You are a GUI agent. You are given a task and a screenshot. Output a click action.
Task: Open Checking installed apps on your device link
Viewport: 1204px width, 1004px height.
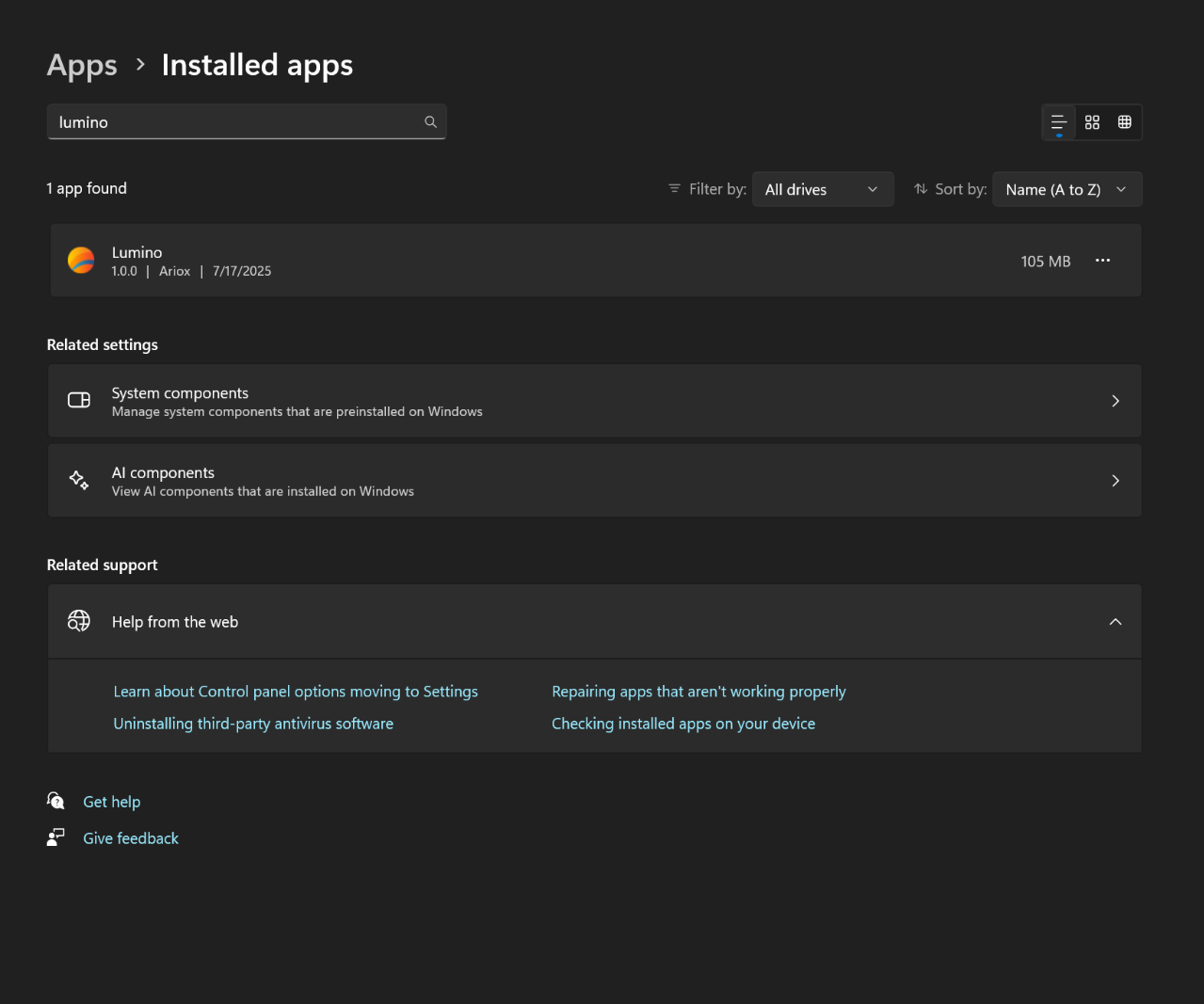(683, 724)
